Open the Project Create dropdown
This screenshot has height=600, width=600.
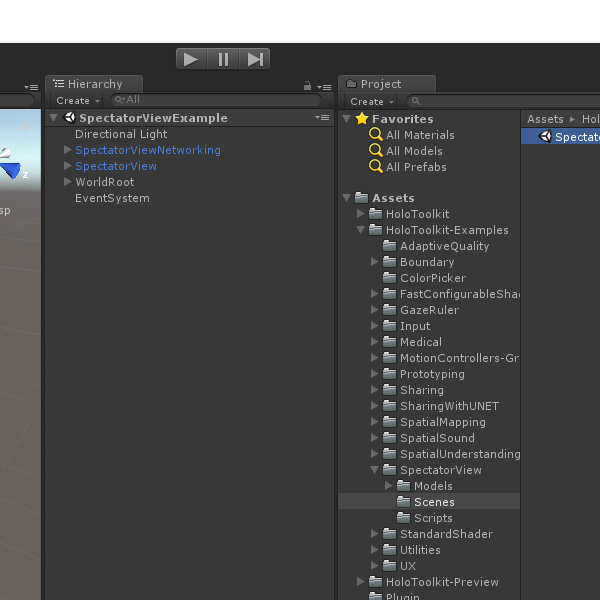pyautogui.click(x=372, y=101)
